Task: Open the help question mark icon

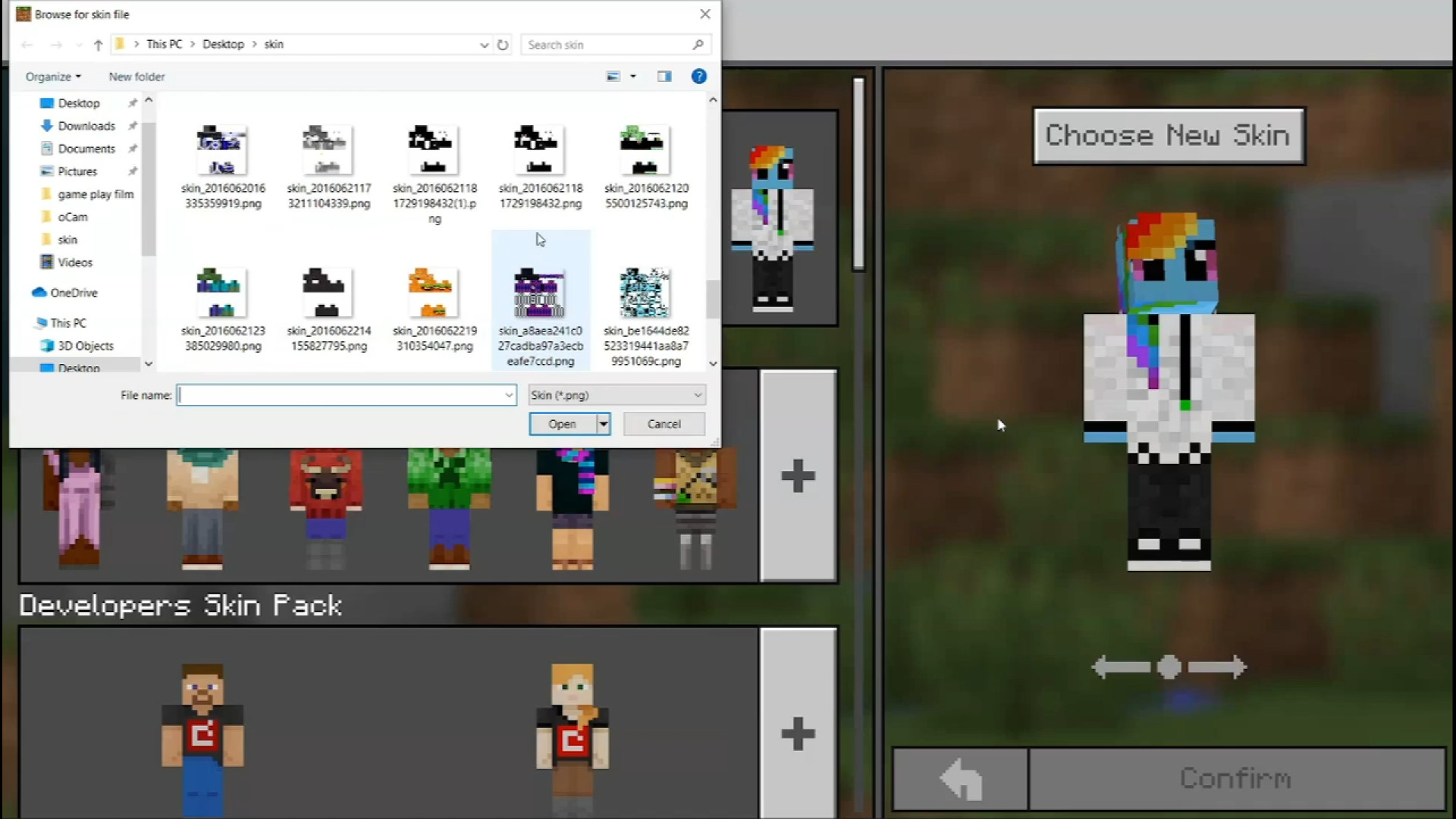Action: (x=698, y=77)
